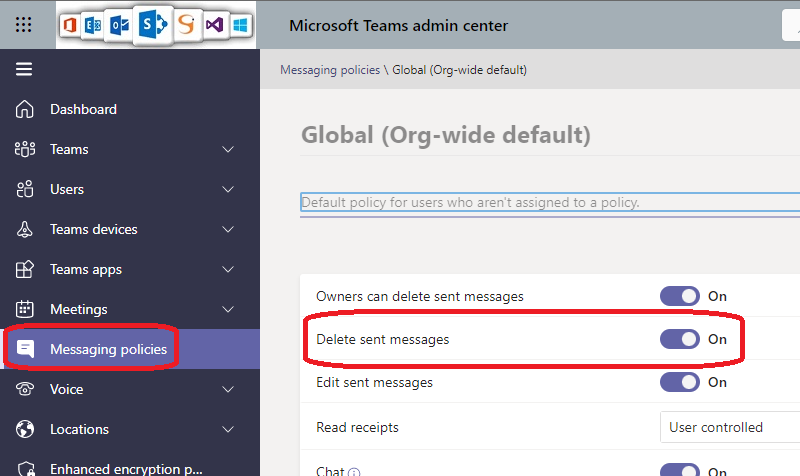This screenshot has height=476, width=800.
Task: Click the Dashboard home icon
Action: pyautogui.click(x=24, y=109)
